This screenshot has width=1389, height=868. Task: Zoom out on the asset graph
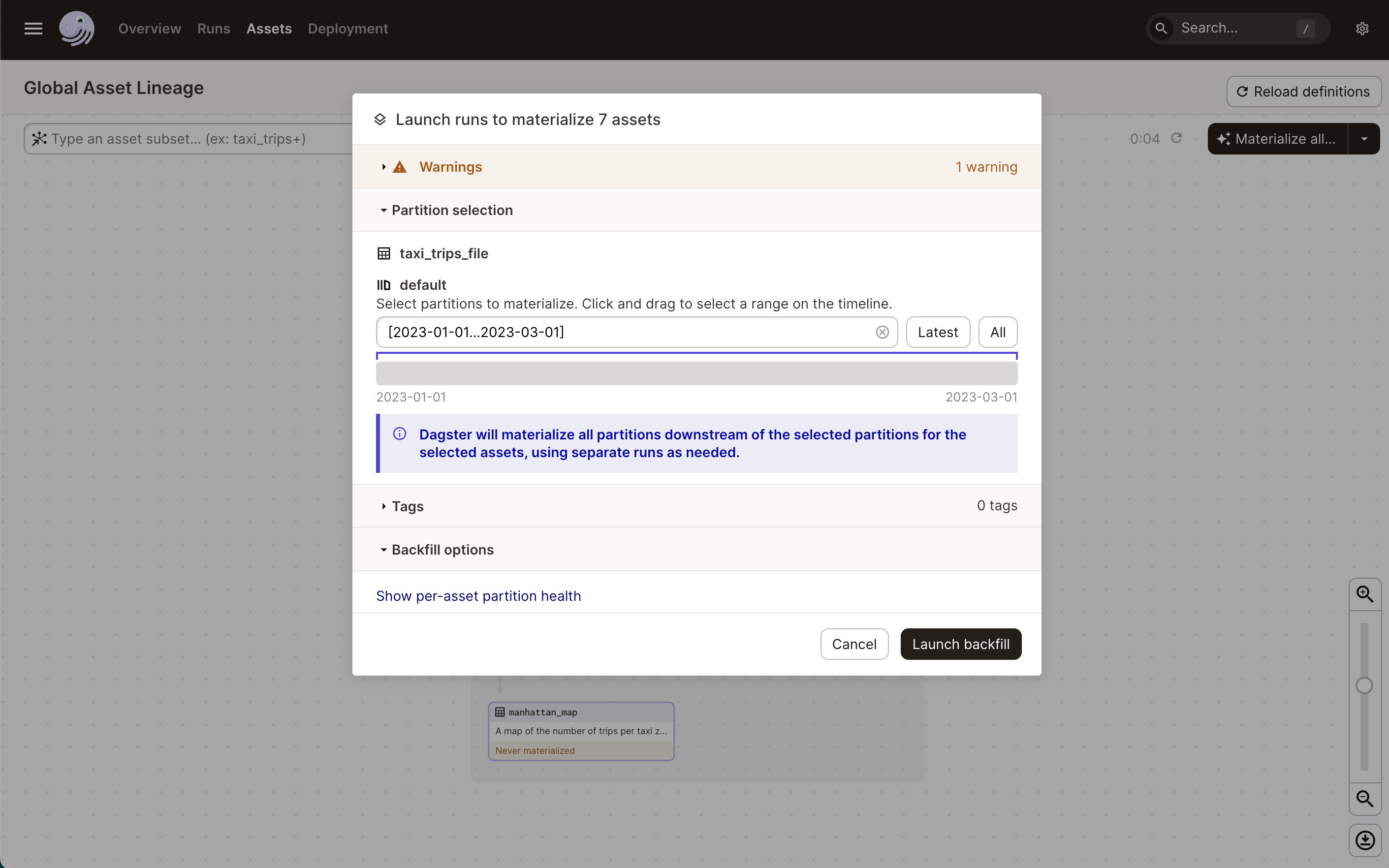[1365, 799]
